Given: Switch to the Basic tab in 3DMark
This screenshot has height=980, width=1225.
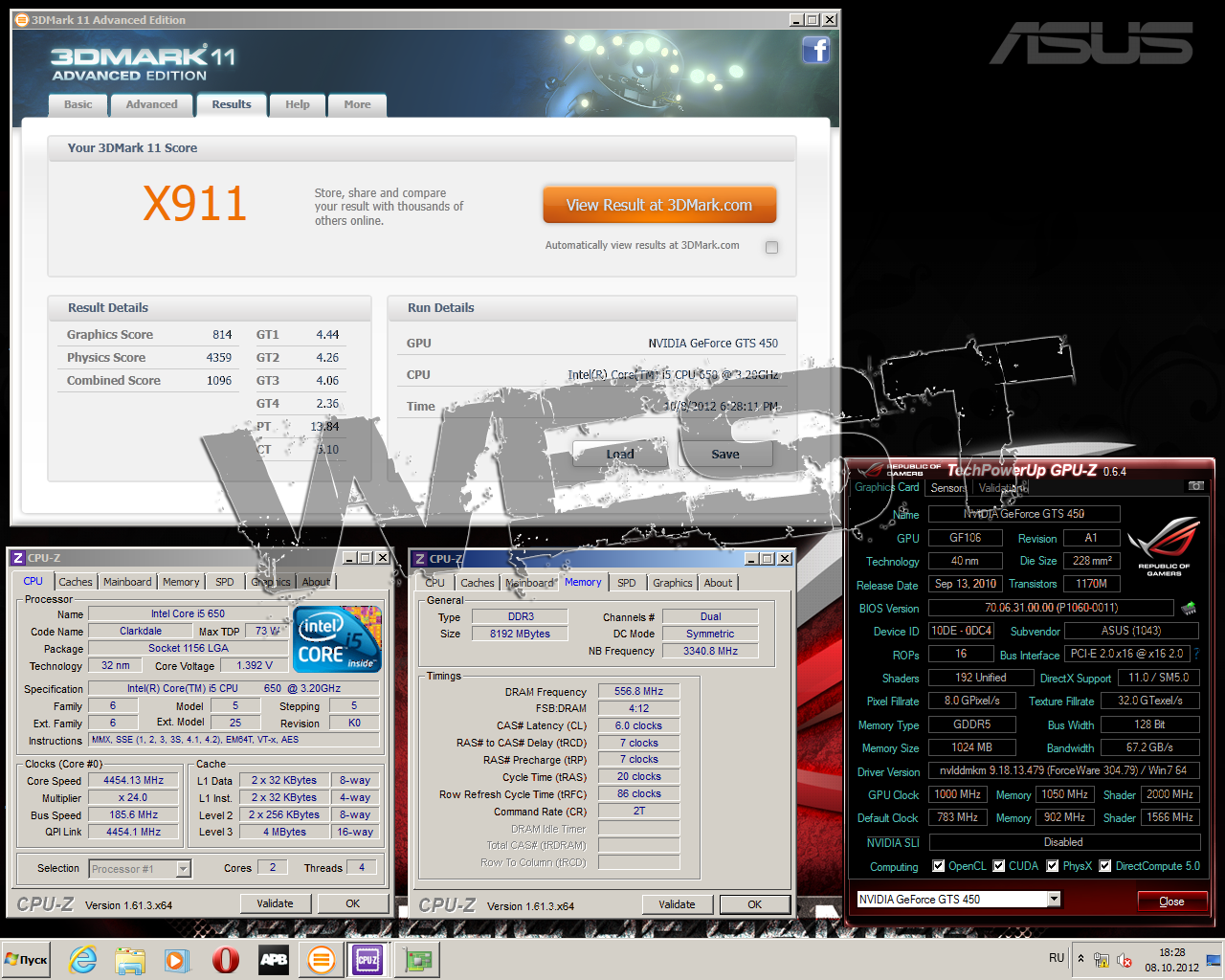Looking at the screenshot, I should click(78, 105).
